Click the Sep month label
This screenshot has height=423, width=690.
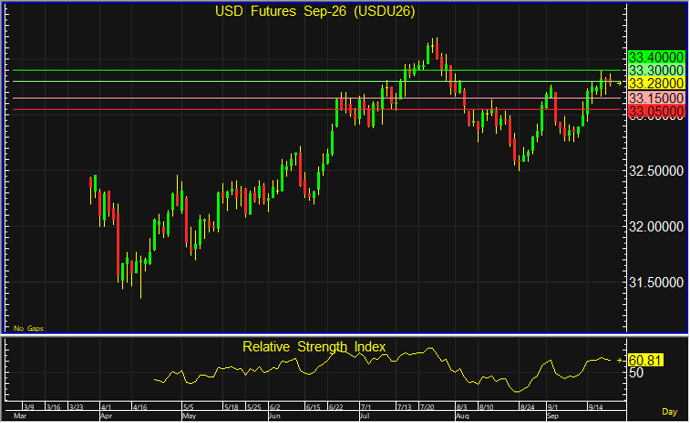pyautogui.click(x=553, y=416)
